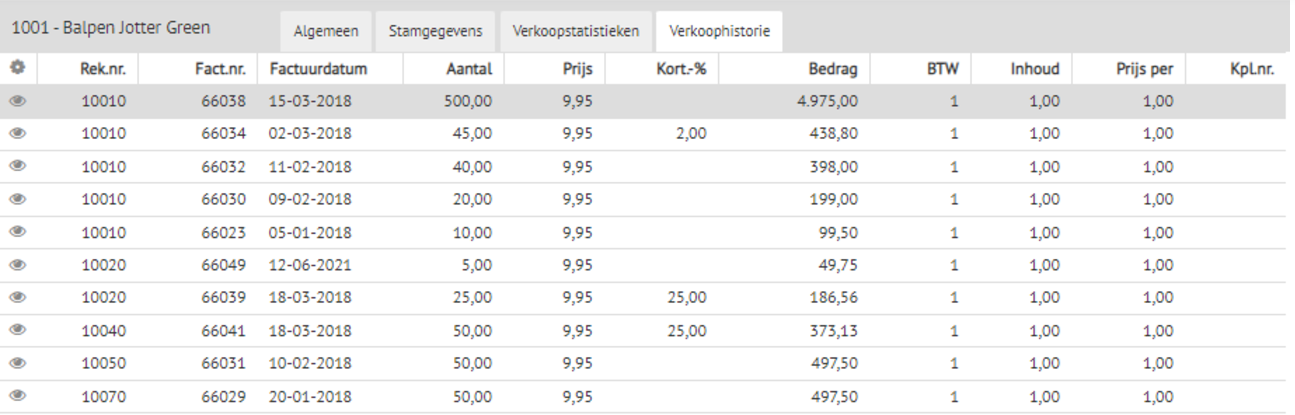Open the Stamgegevens tab

pos(435,31)
